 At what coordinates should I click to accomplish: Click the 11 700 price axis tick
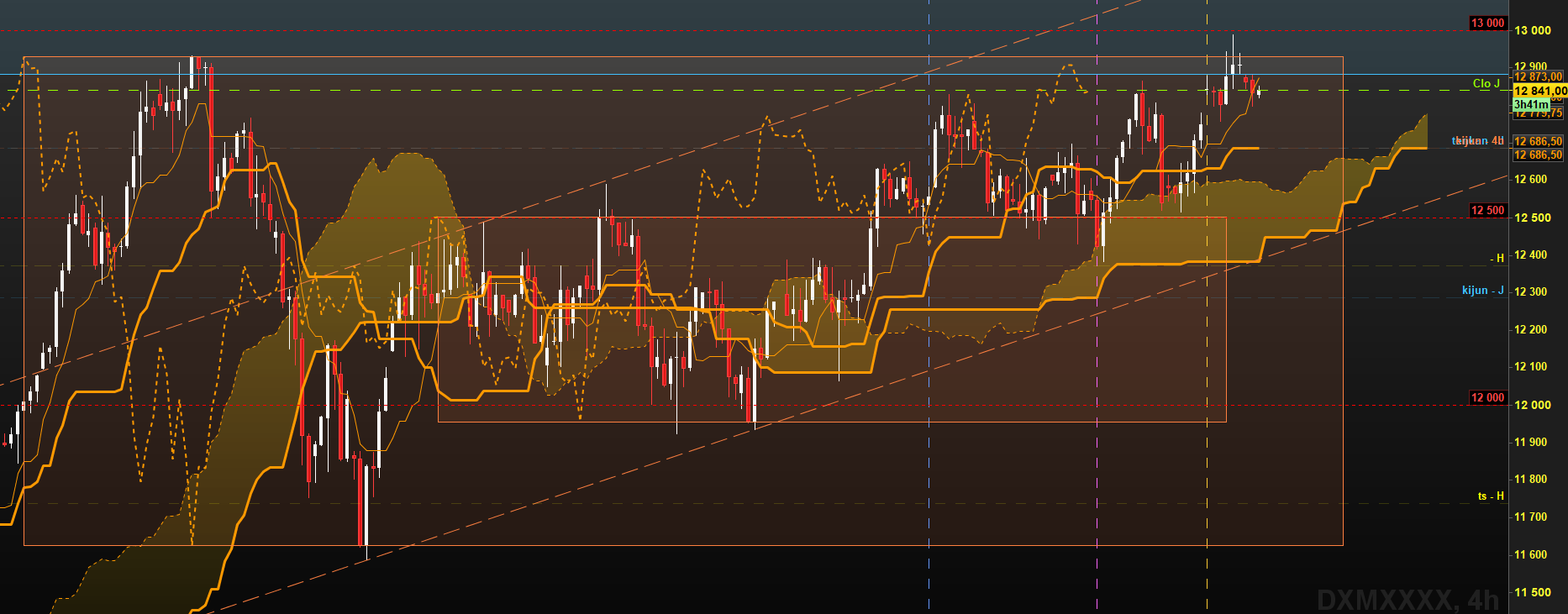coord(1531,517)
